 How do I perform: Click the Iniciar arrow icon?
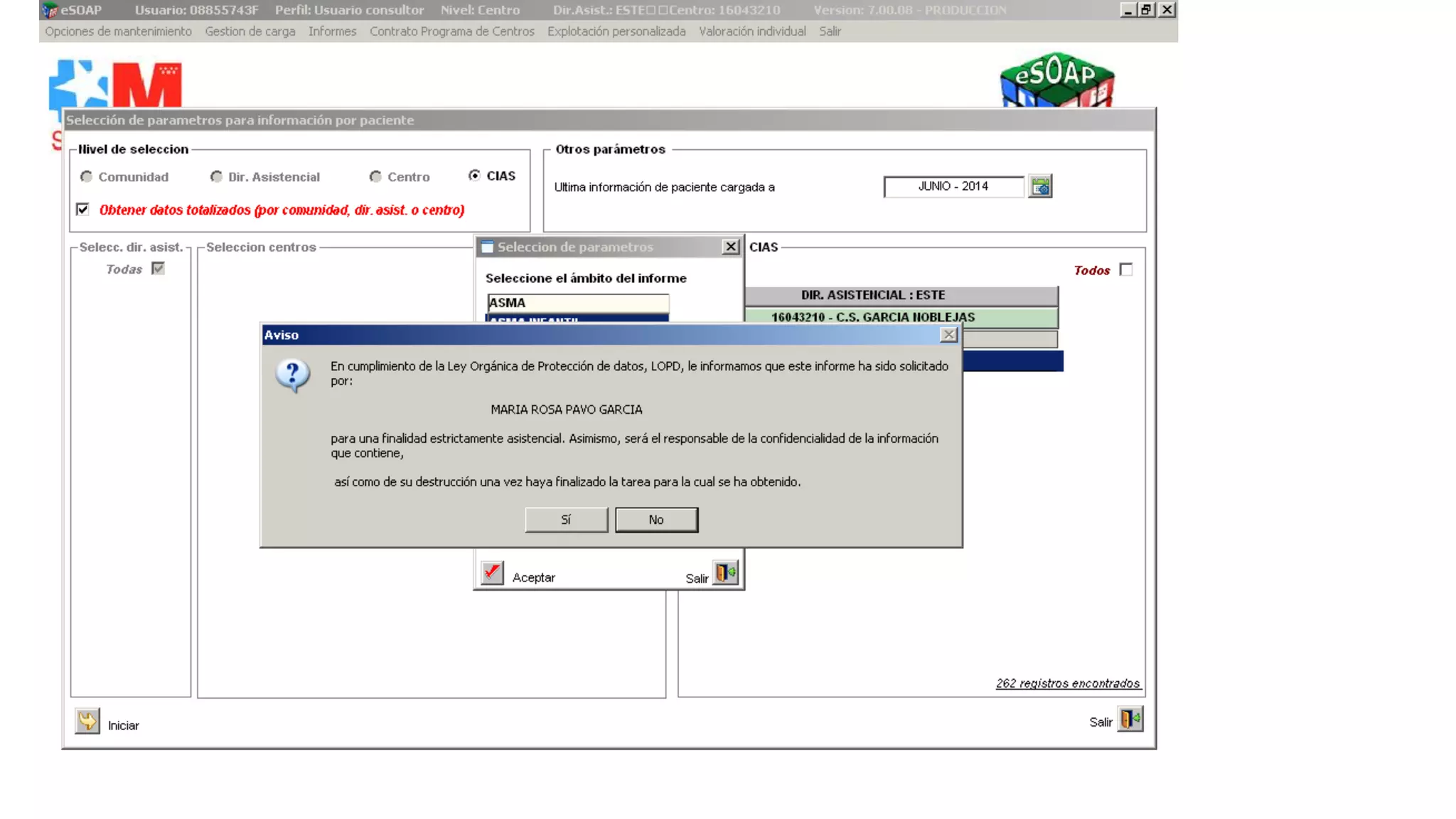click(x=87, y=722)
